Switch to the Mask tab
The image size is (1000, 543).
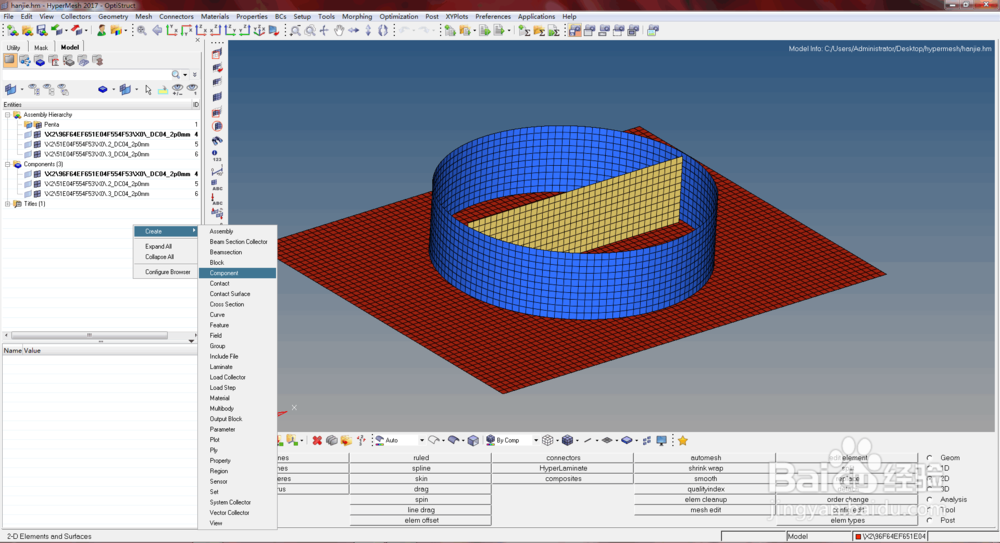point(41,47)
